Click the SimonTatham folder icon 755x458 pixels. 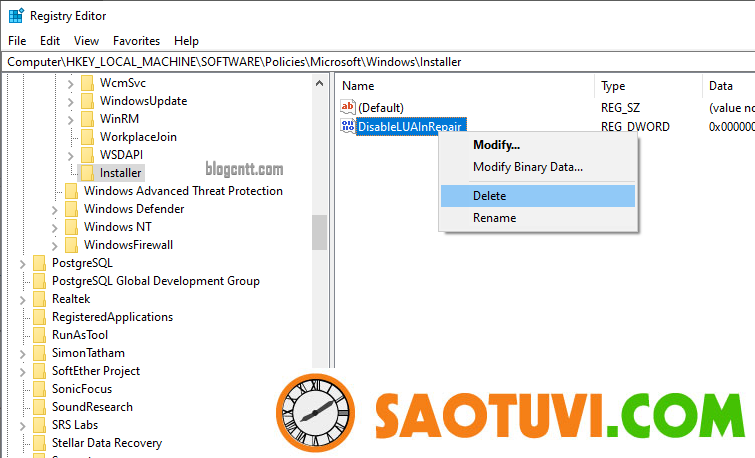39,353
